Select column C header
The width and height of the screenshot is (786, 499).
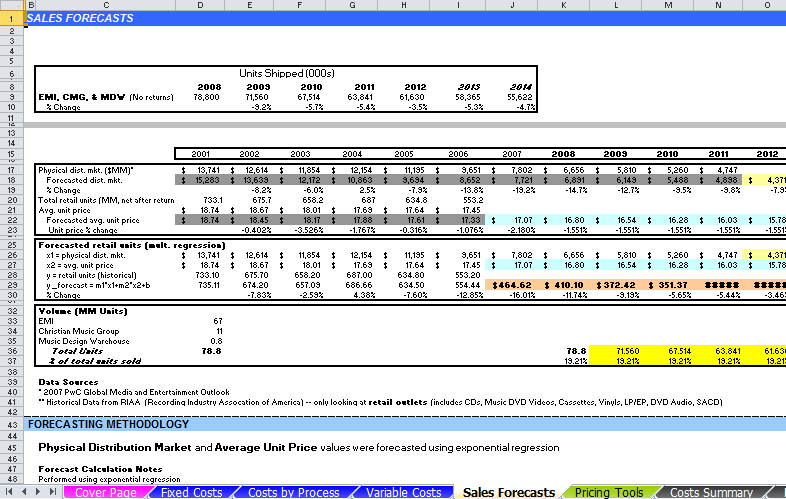pyautogui.click(x=106, y=5)
